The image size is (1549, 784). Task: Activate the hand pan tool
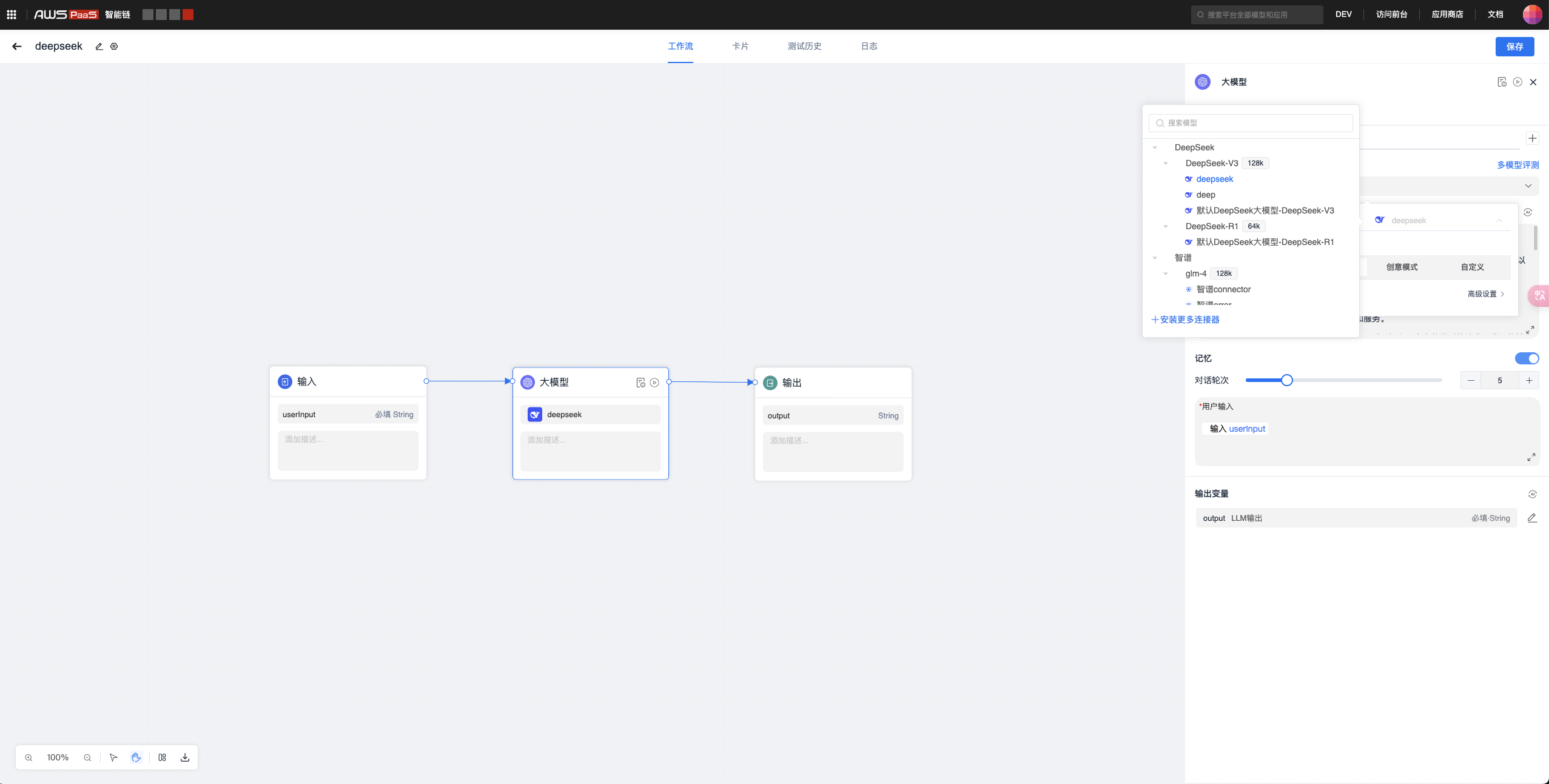click(x=136, y=757)
